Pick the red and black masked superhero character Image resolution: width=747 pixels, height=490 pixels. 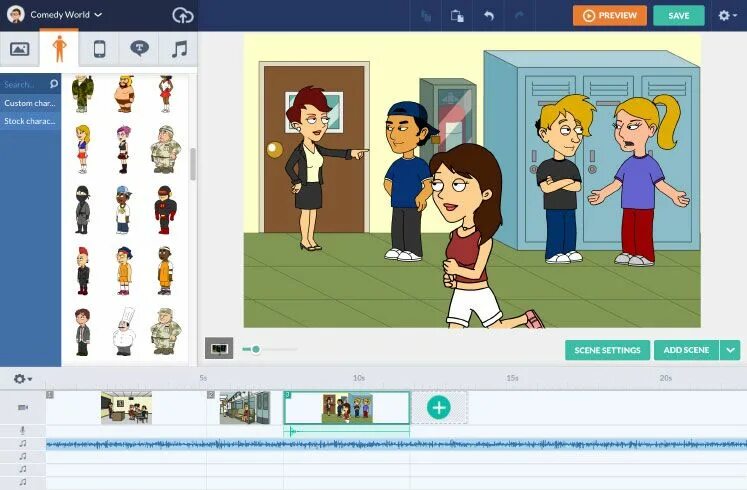click(x=165, y=210)
